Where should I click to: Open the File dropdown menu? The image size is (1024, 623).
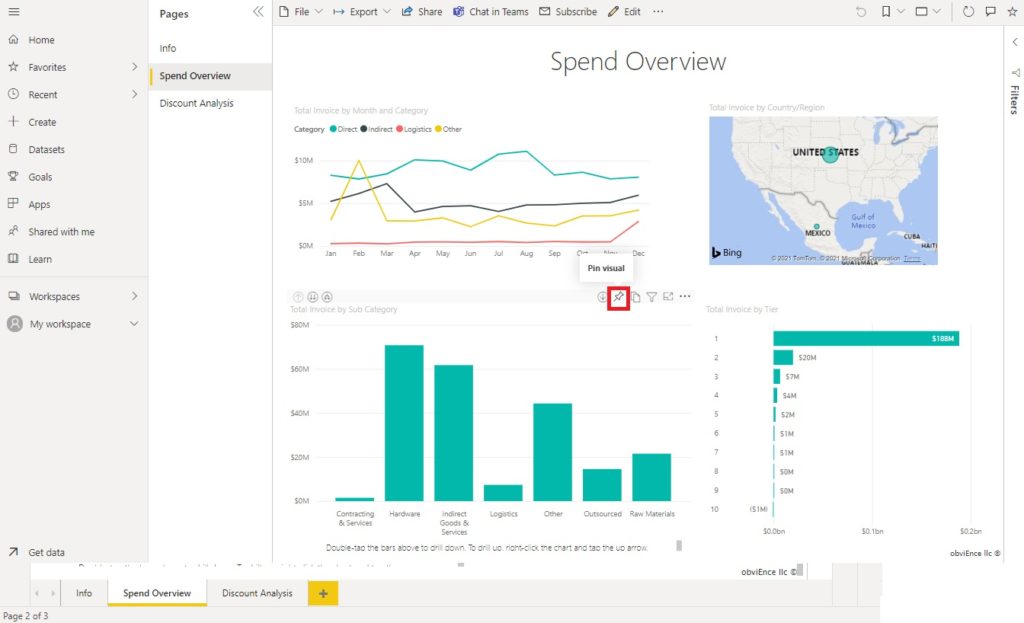[301, 12]
